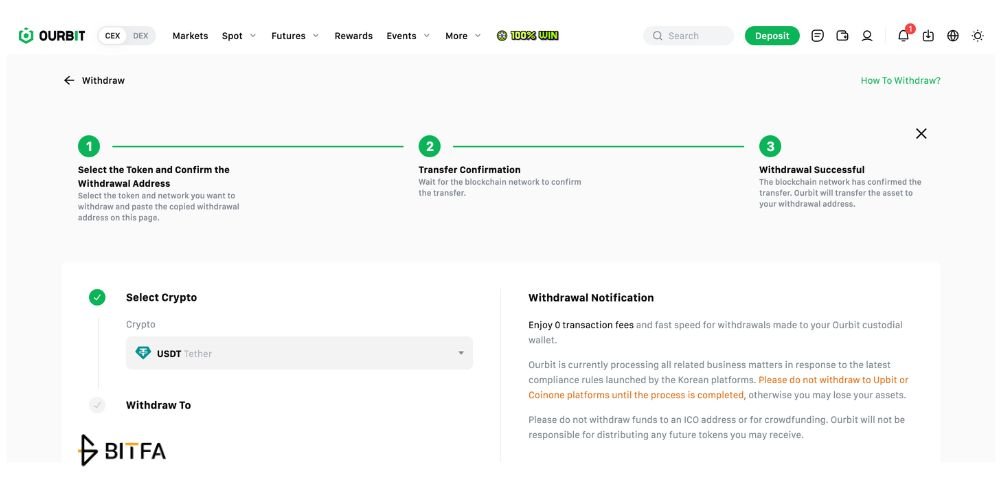Screen dimensions: 1000x500
Task: Click the orange Upbit or Coinone warning text
Action: pyautogui.click(x=718, y=387)
